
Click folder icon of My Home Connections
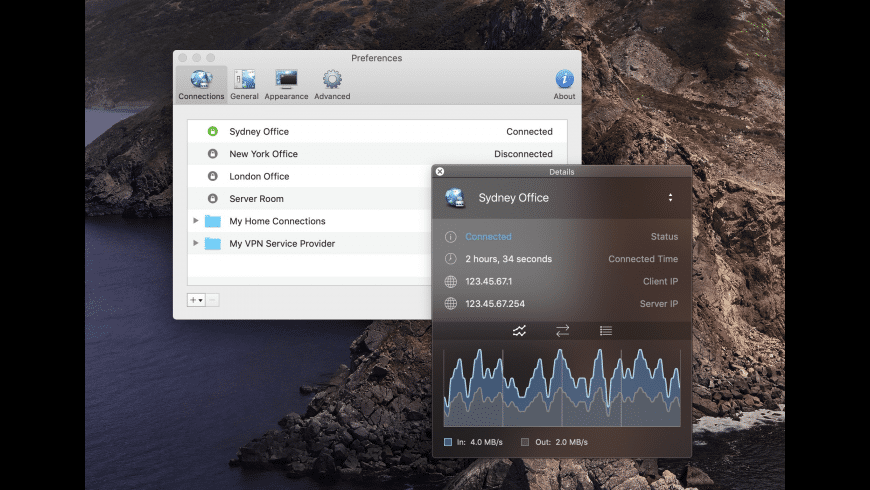[x=213, y=221]
